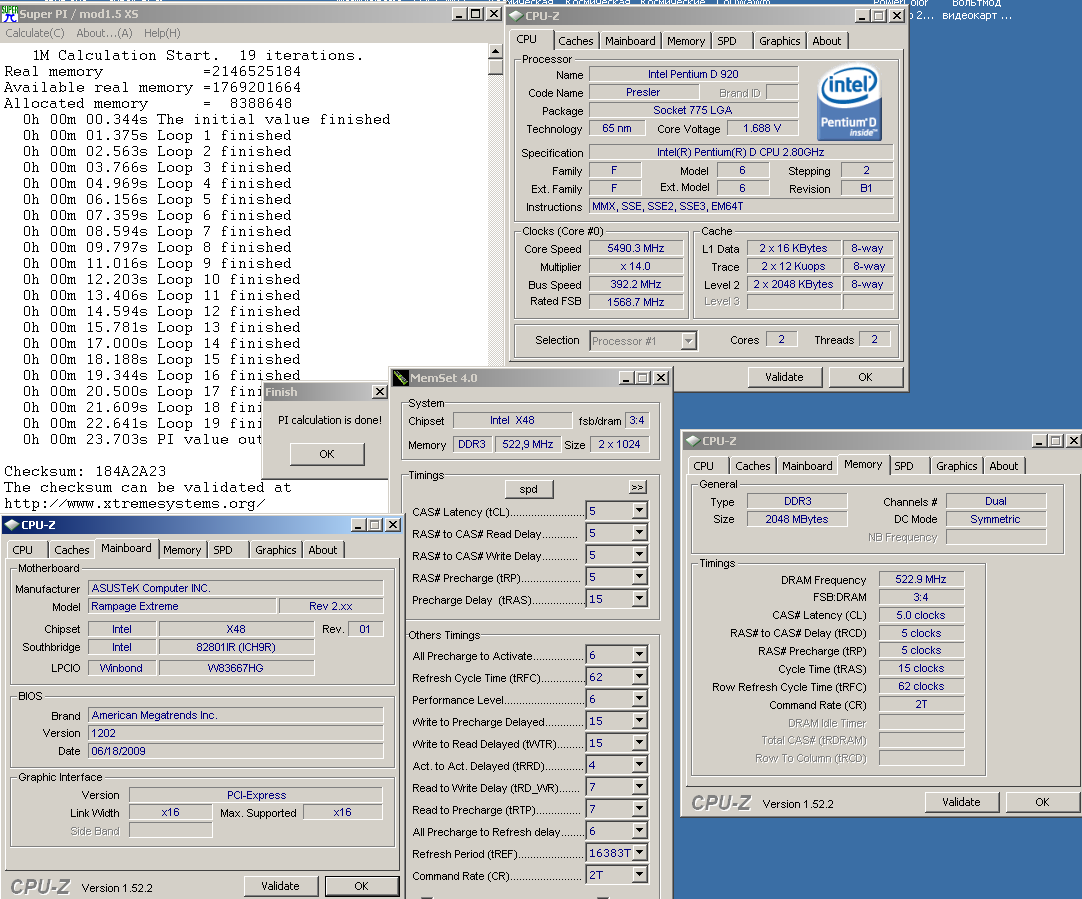
Task: Click the spd button in MemSet
Action: pos(529,488)
